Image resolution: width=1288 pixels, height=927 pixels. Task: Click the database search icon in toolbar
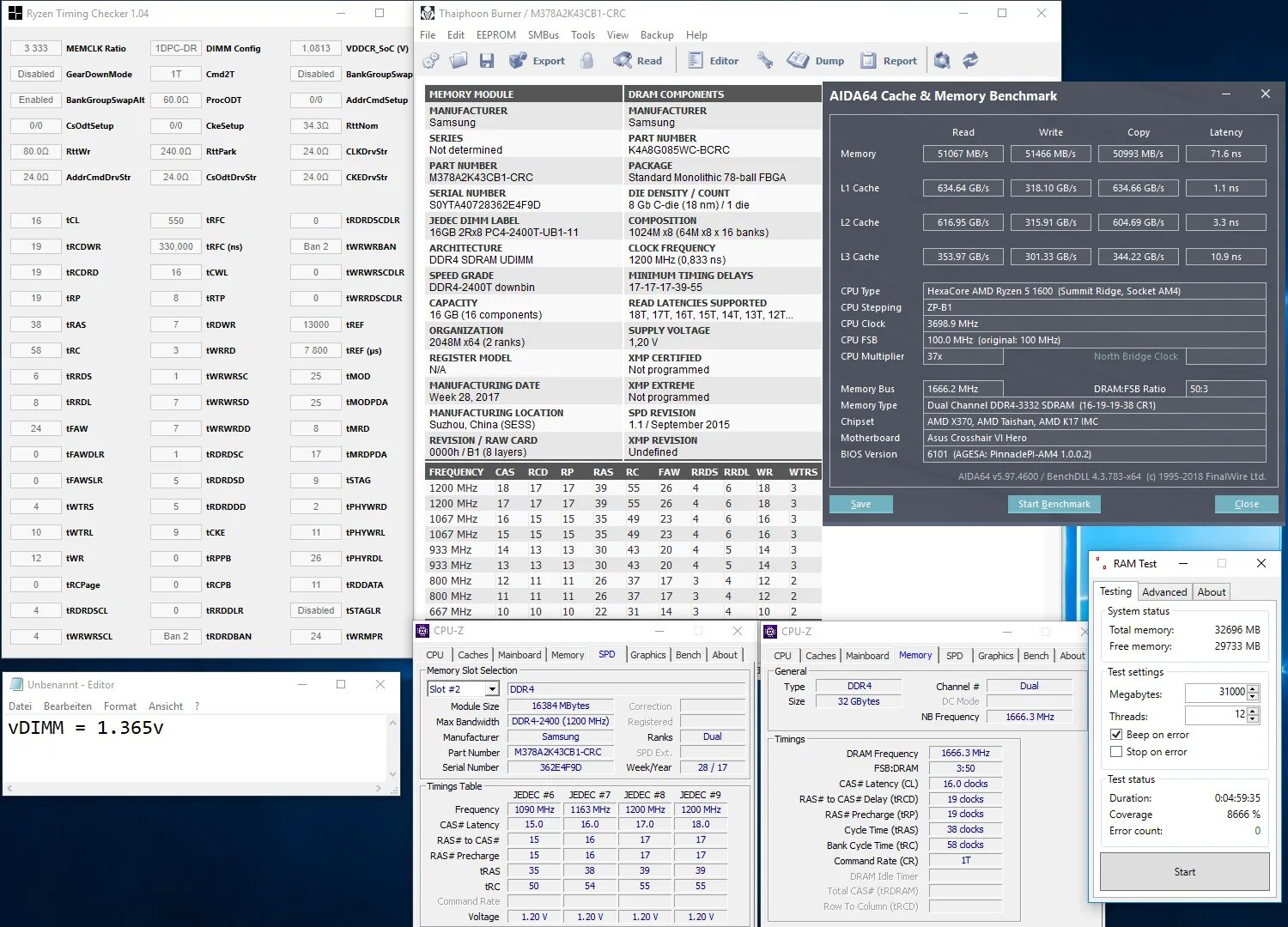click(942, 60)
